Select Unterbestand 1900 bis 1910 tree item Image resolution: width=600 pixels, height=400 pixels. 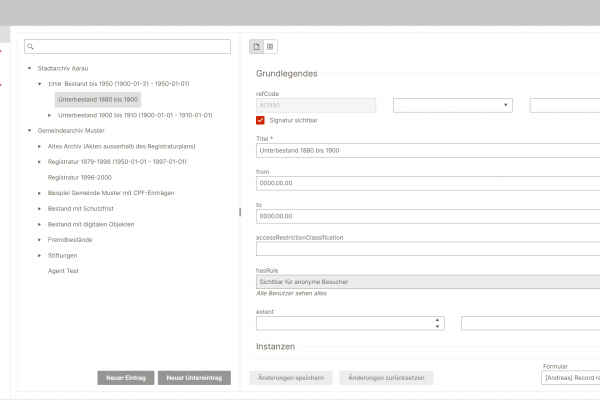(x=135, y=115)
